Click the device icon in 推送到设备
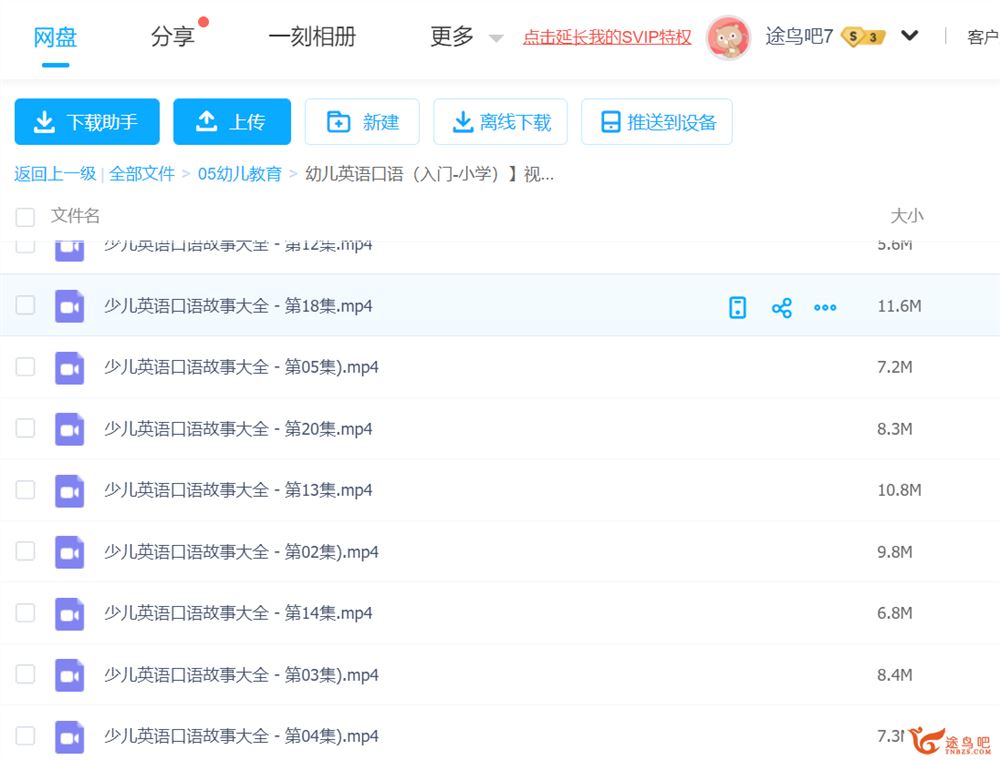 pyautogui.click(x=610, y=121)
